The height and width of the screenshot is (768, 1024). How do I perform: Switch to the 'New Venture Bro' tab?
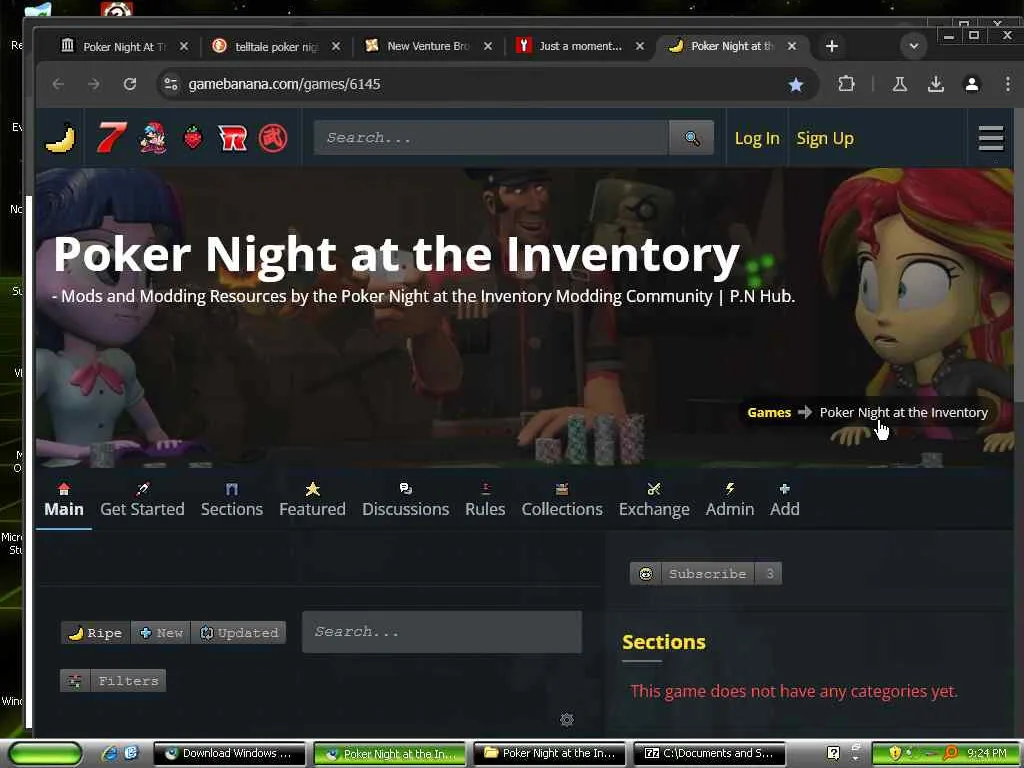(x=427, y=46)
